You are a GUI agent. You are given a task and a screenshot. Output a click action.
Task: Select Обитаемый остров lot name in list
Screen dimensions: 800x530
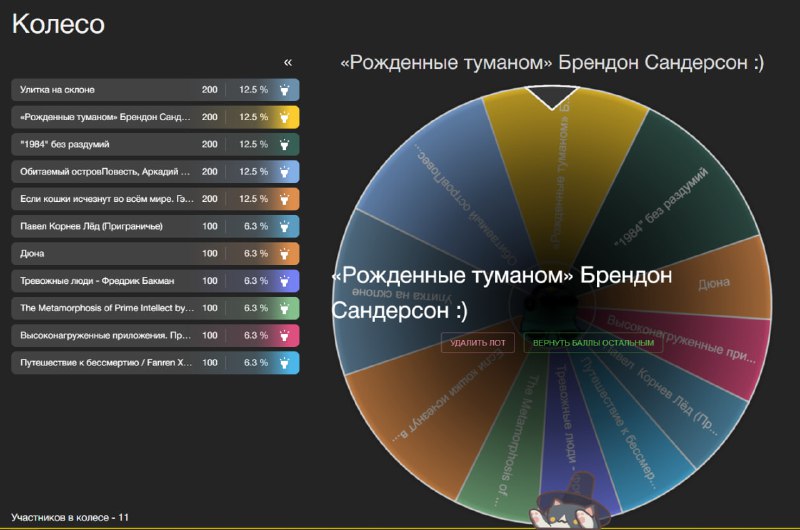[105, 172]
